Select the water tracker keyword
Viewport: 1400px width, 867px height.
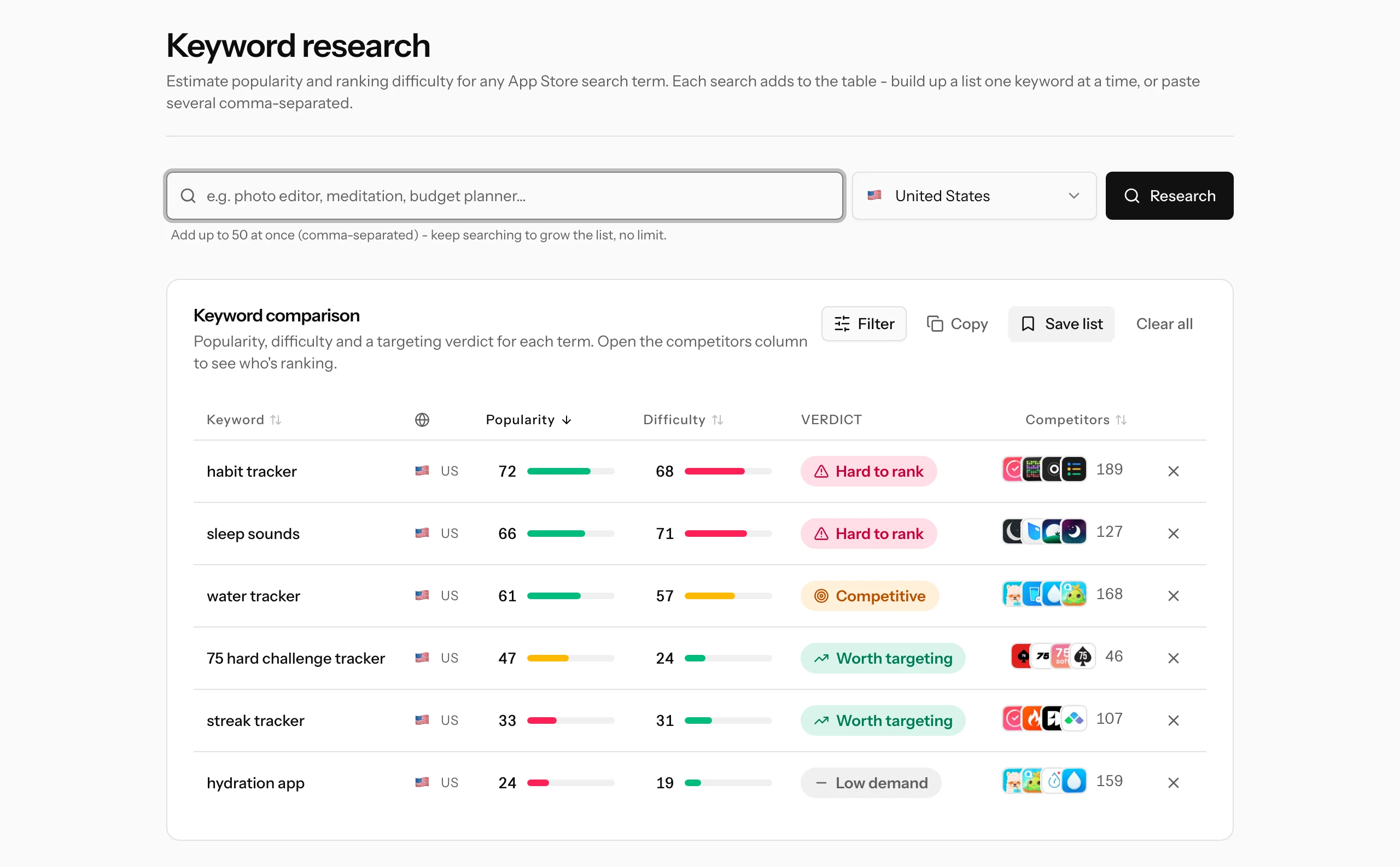point(253,596)
